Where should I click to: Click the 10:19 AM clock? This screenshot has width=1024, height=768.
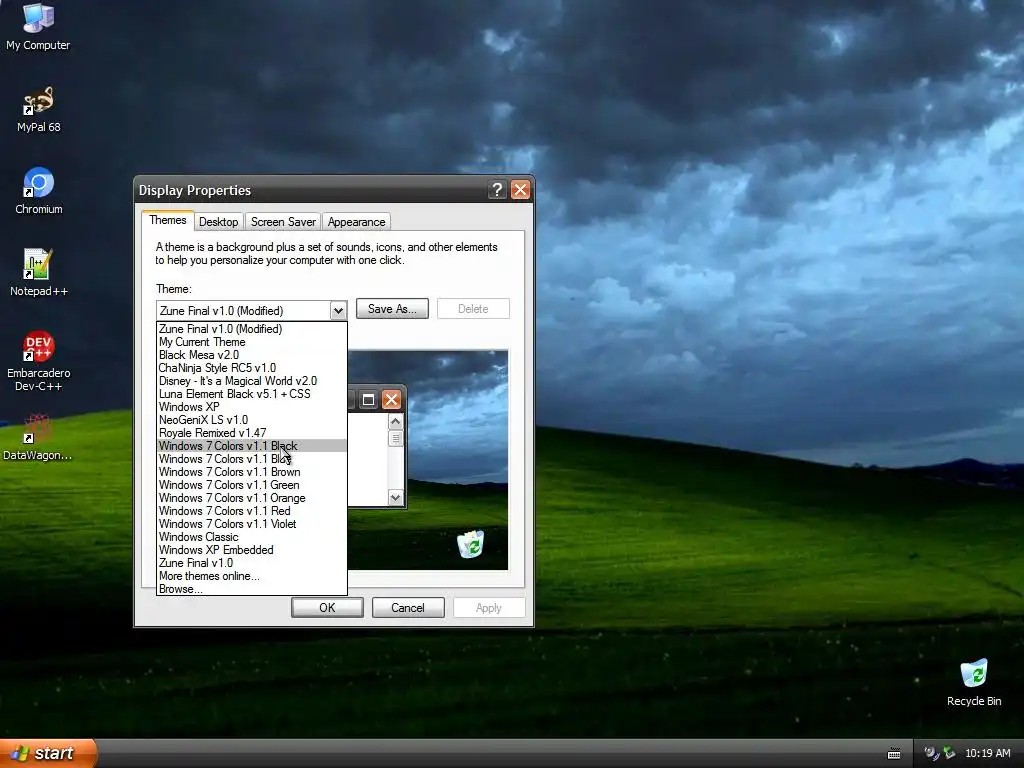(x=987, y=754)
